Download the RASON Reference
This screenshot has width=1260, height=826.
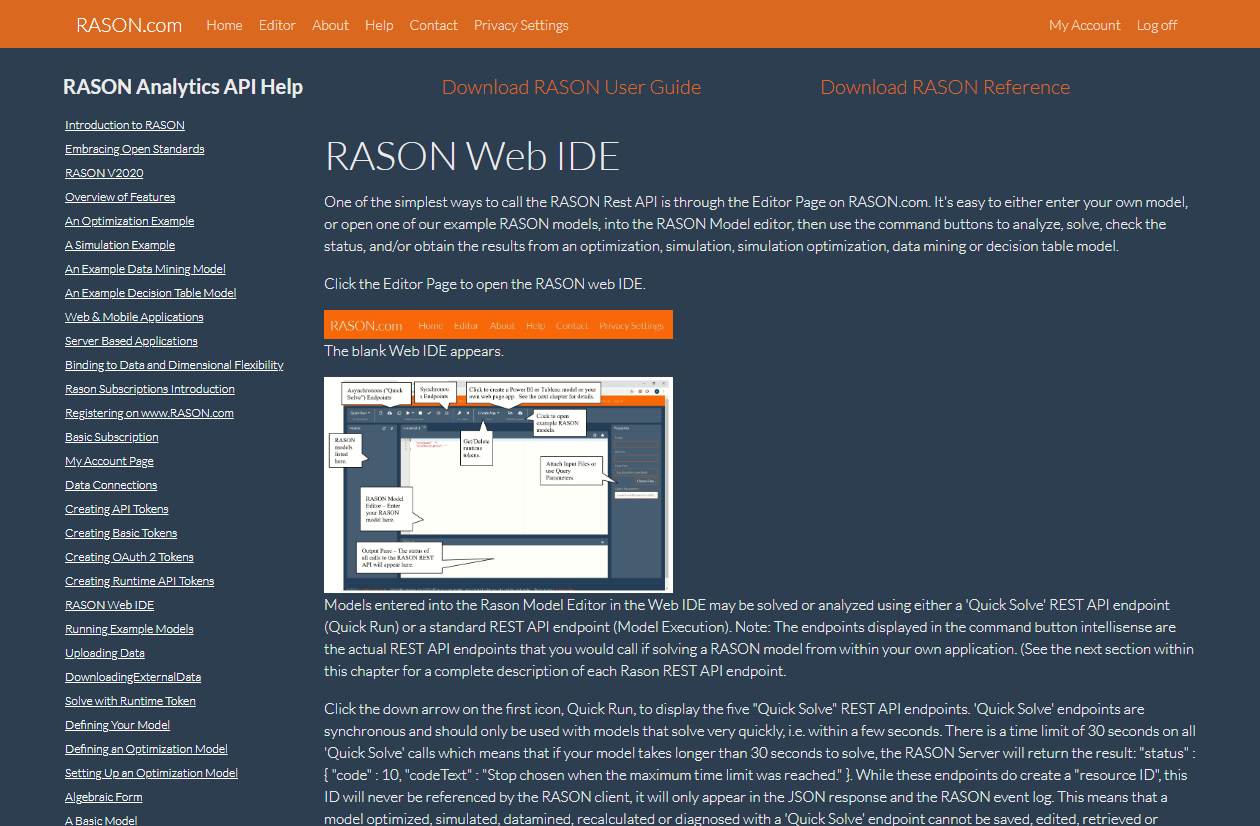tap(945, 87)
